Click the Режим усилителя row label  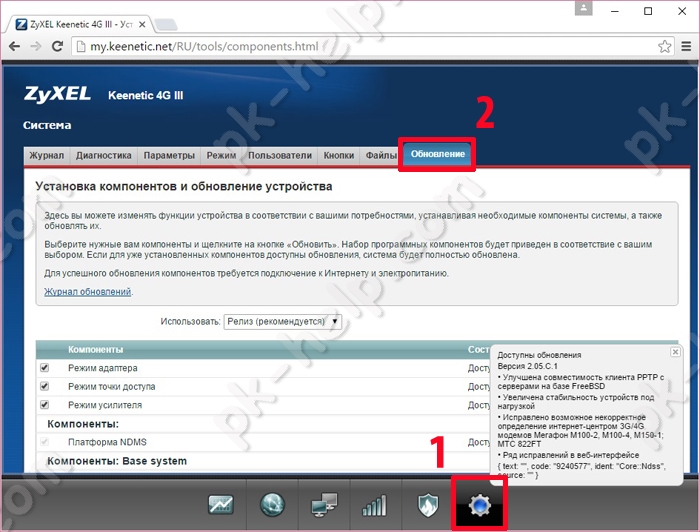point(105,405)
